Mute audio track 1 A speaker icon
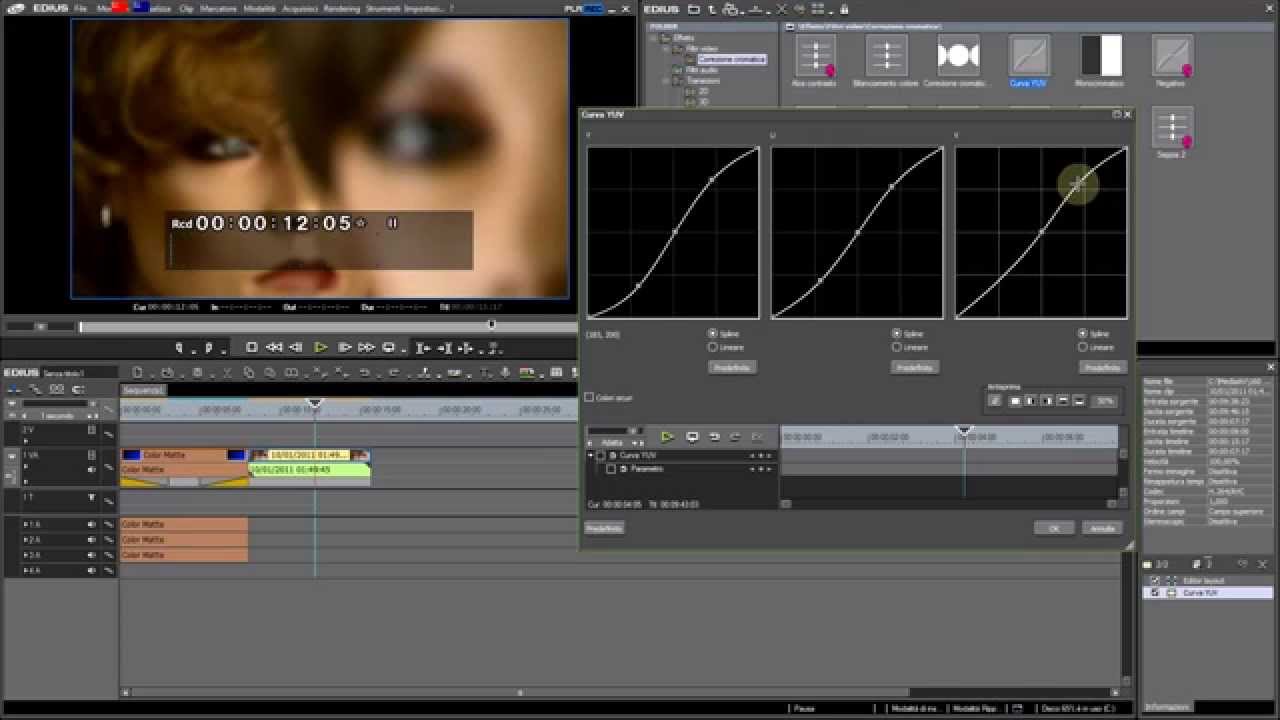The width and height of the screenshot is (1280, 720). click(91, 524)
